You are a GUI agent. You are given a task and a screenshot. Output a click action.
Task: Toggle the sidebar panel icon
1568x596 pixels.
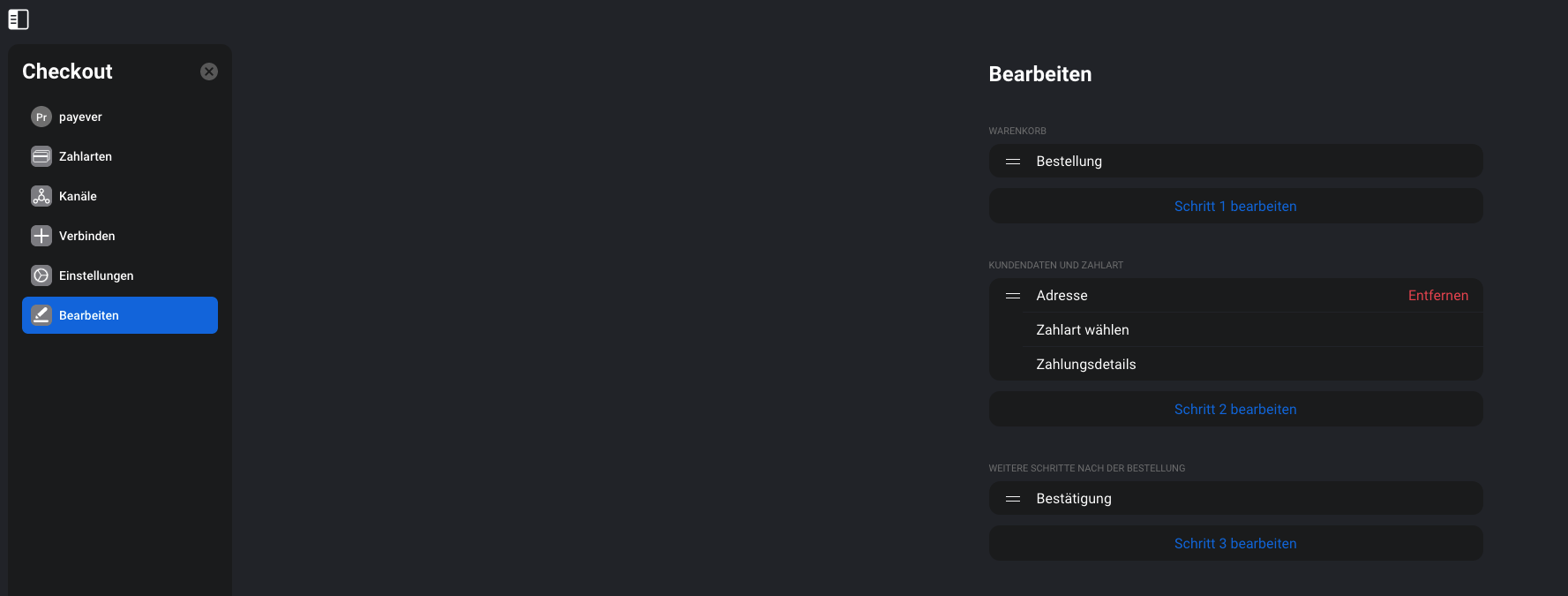click(x=19, y=19)
